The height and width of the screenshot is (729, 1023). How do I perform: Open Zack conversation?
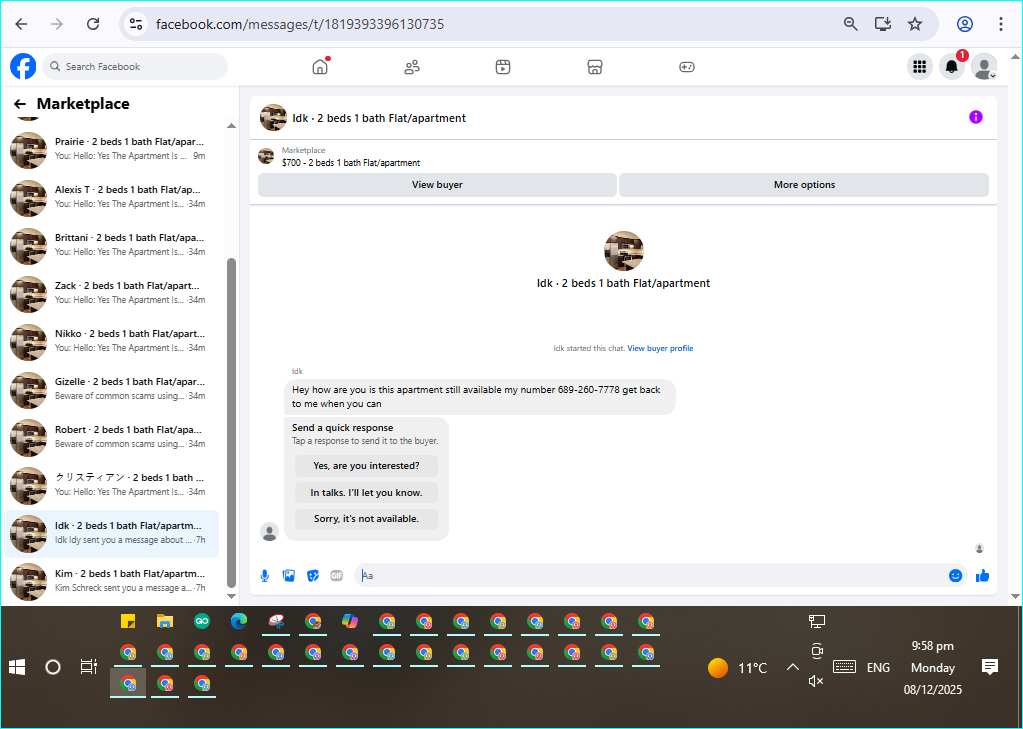[x=111, y=293]
